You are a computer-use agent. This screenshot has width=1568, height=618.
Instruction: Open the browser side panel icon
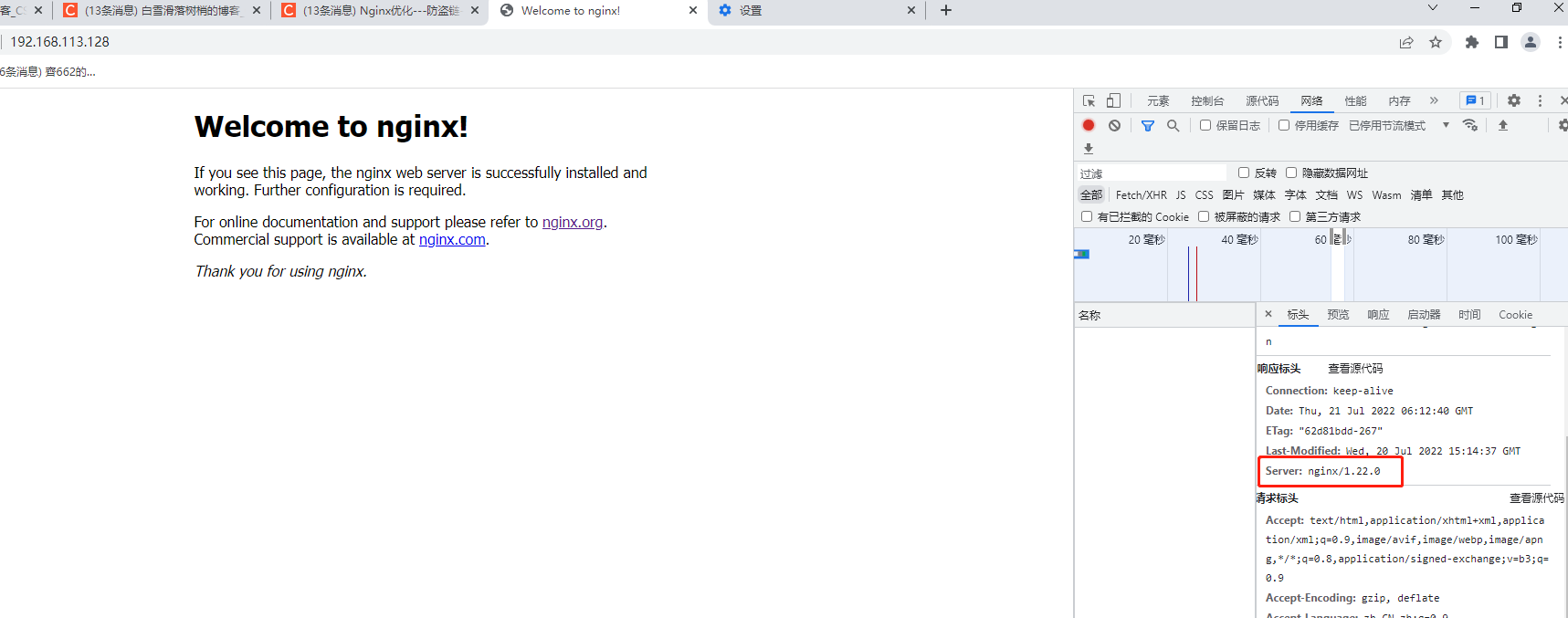pos(1500,42)
